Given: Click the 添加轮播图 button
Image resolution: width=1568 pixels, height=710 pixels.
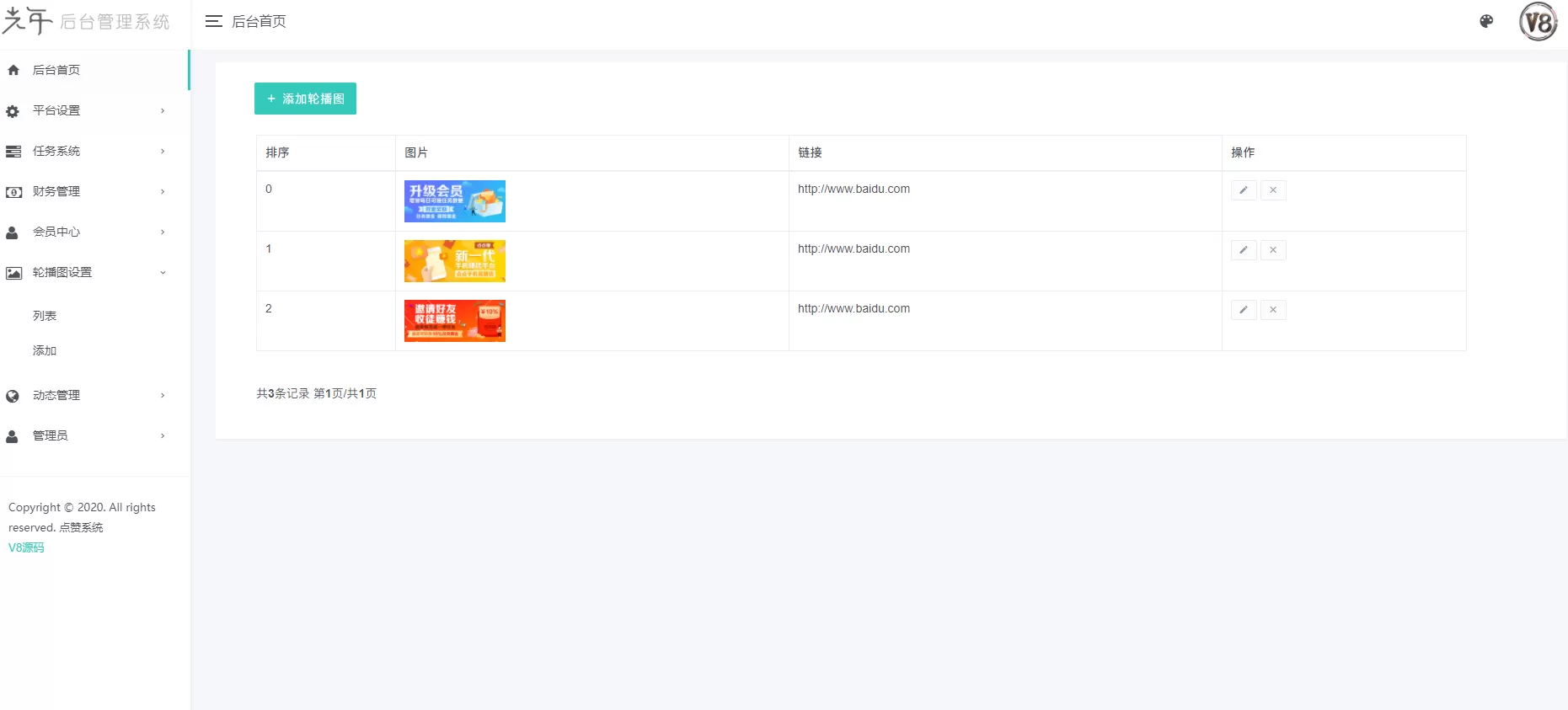Looking at the screenshot, I should coord(305,99).
